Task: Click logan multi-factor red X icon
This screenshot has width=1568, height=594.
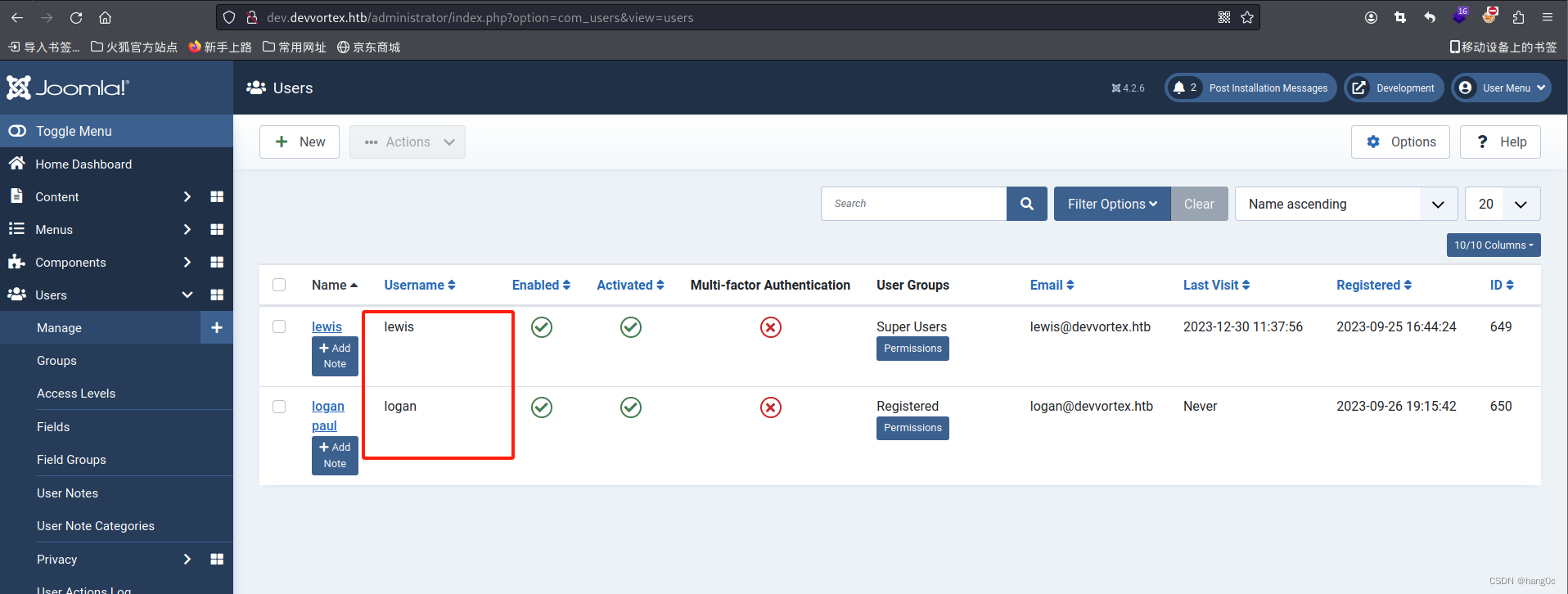Action: click(x=771, y=407)
